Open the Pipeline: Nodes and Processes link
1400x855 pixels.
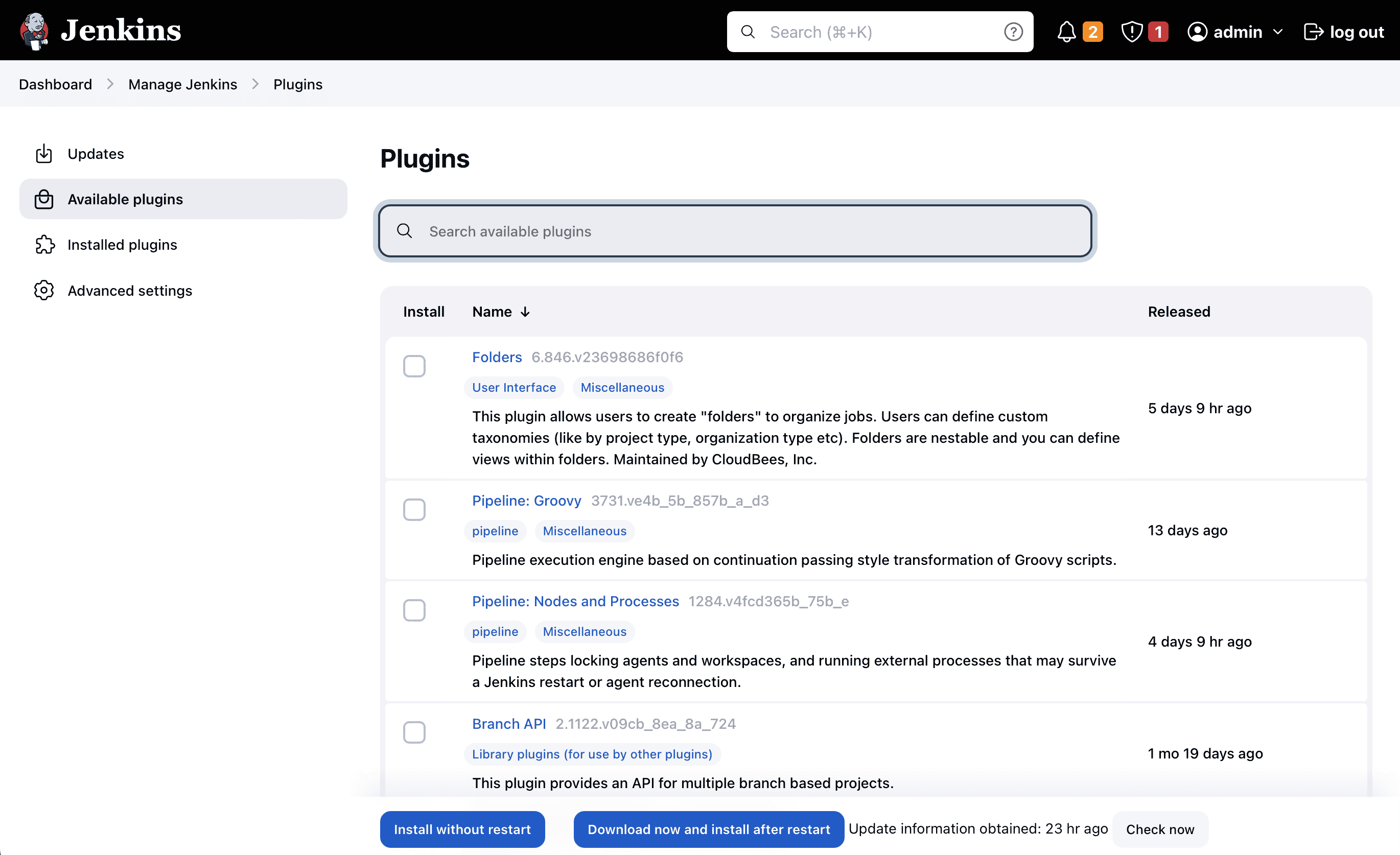coord(575,601)
